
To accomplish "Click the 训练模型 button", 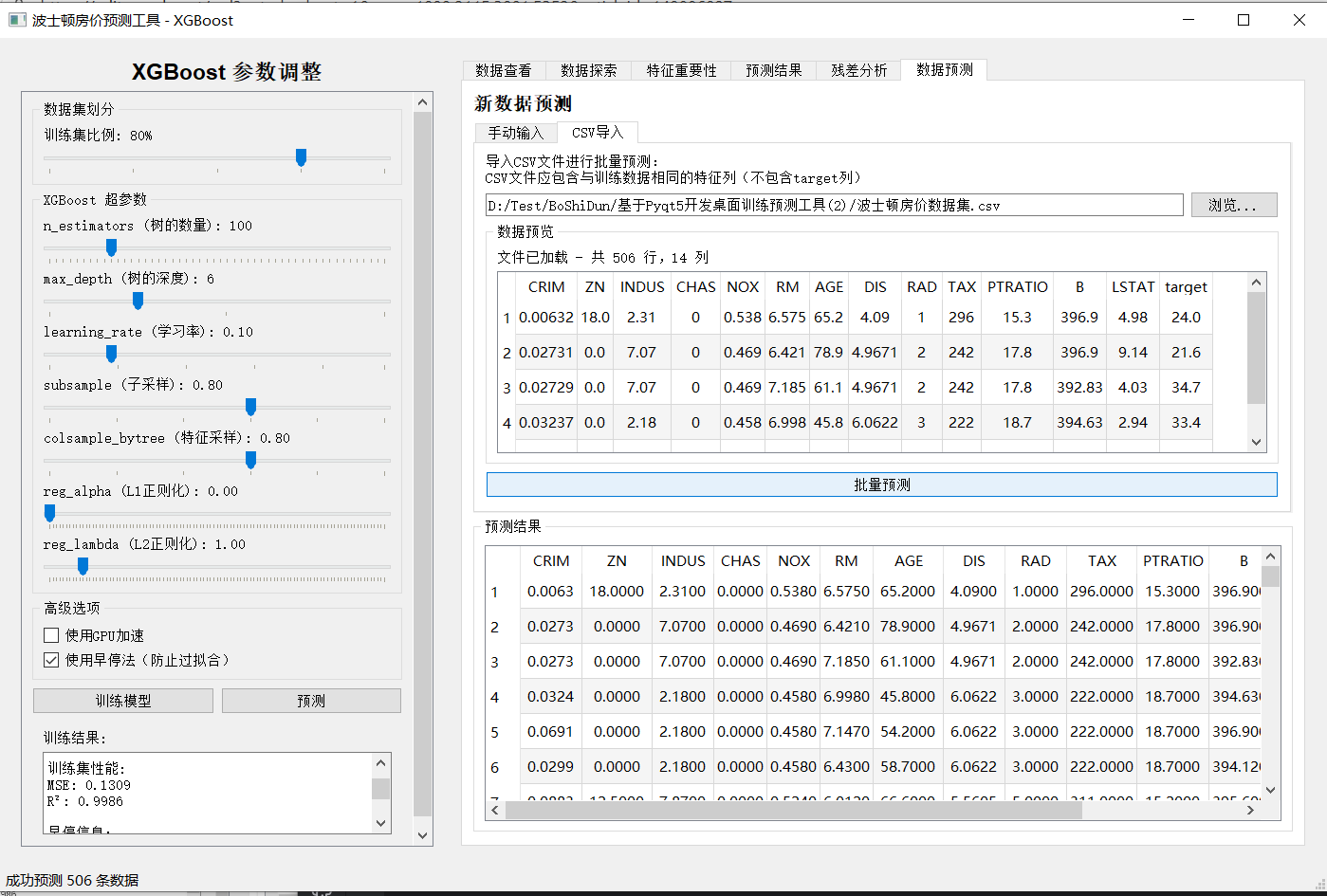I will click(123, 701).
